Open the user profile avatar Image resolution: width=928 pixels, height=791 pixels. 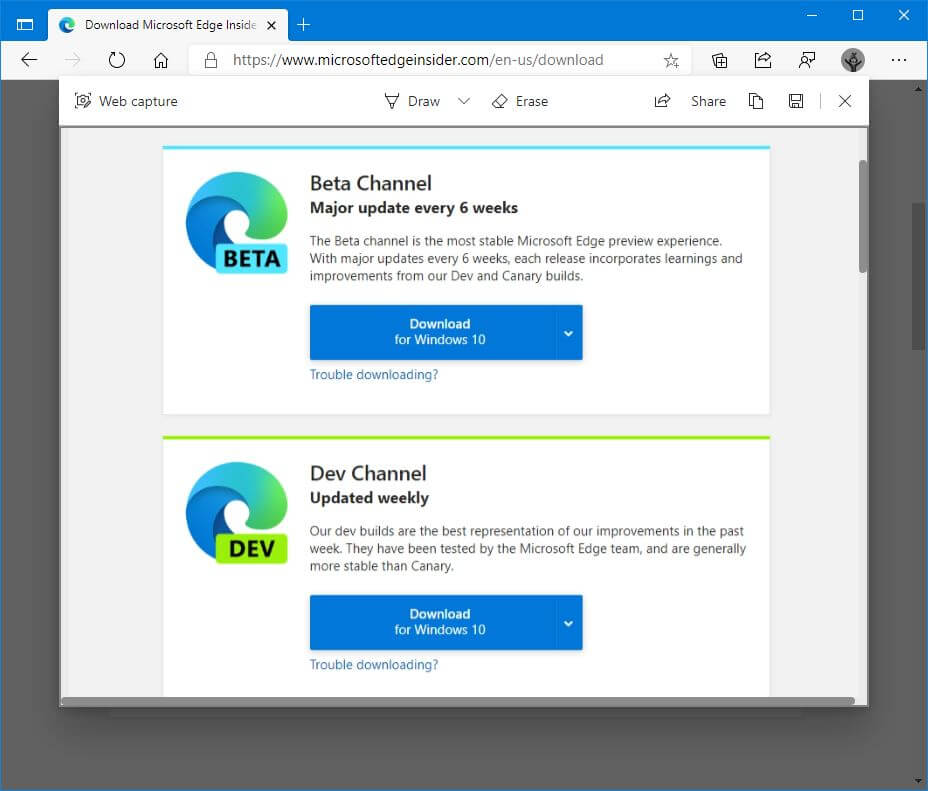(853, 60)
